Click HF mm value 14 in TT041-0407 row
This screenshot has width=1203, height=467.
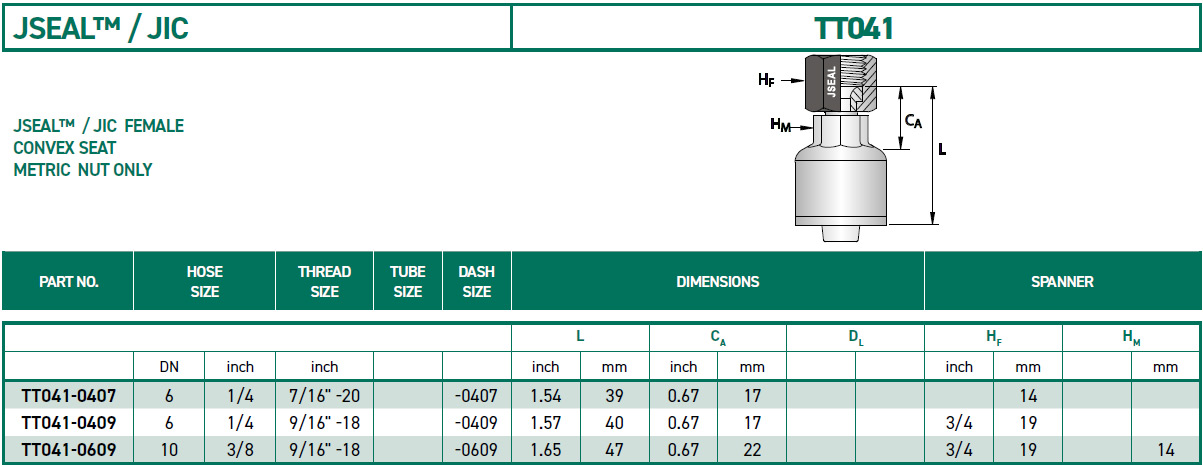click(1028, 396)
